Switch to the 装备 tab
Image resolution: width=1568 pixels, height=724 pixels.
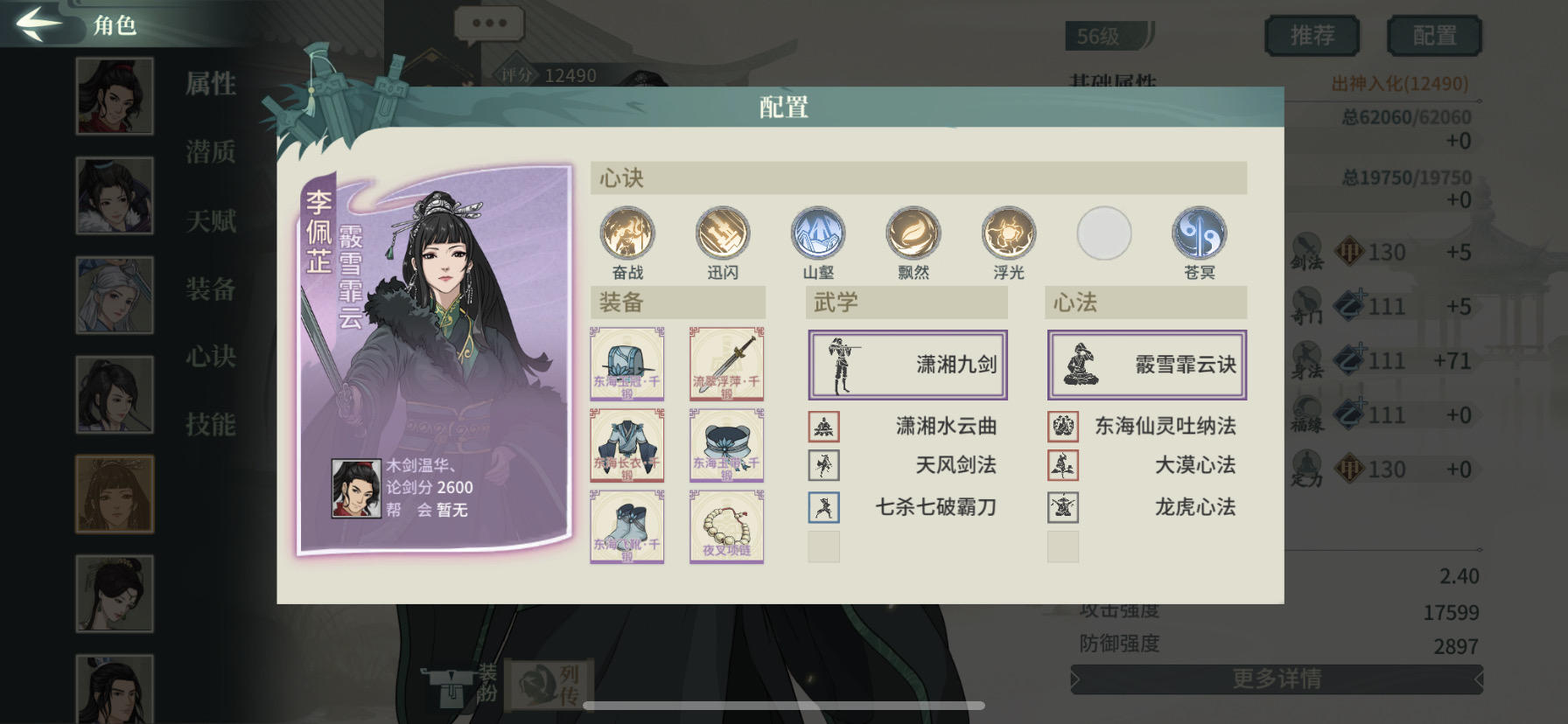tap(211, 289)
